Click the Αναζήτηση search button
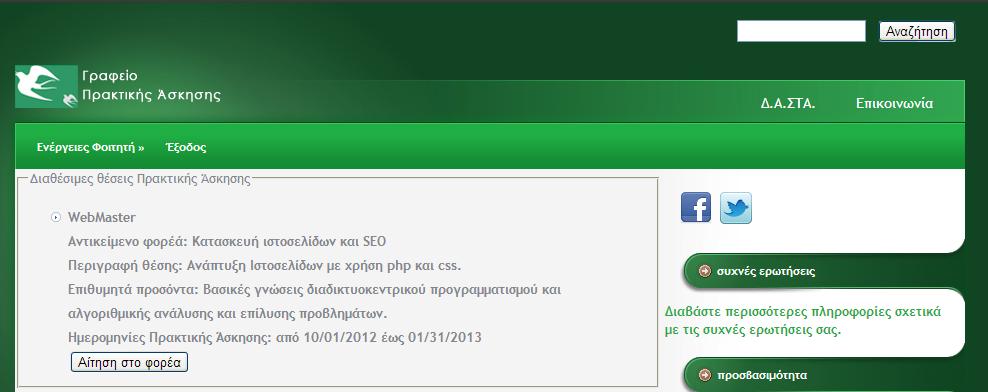The width and height of the screenshot is (988, 392). click(917, 32)
